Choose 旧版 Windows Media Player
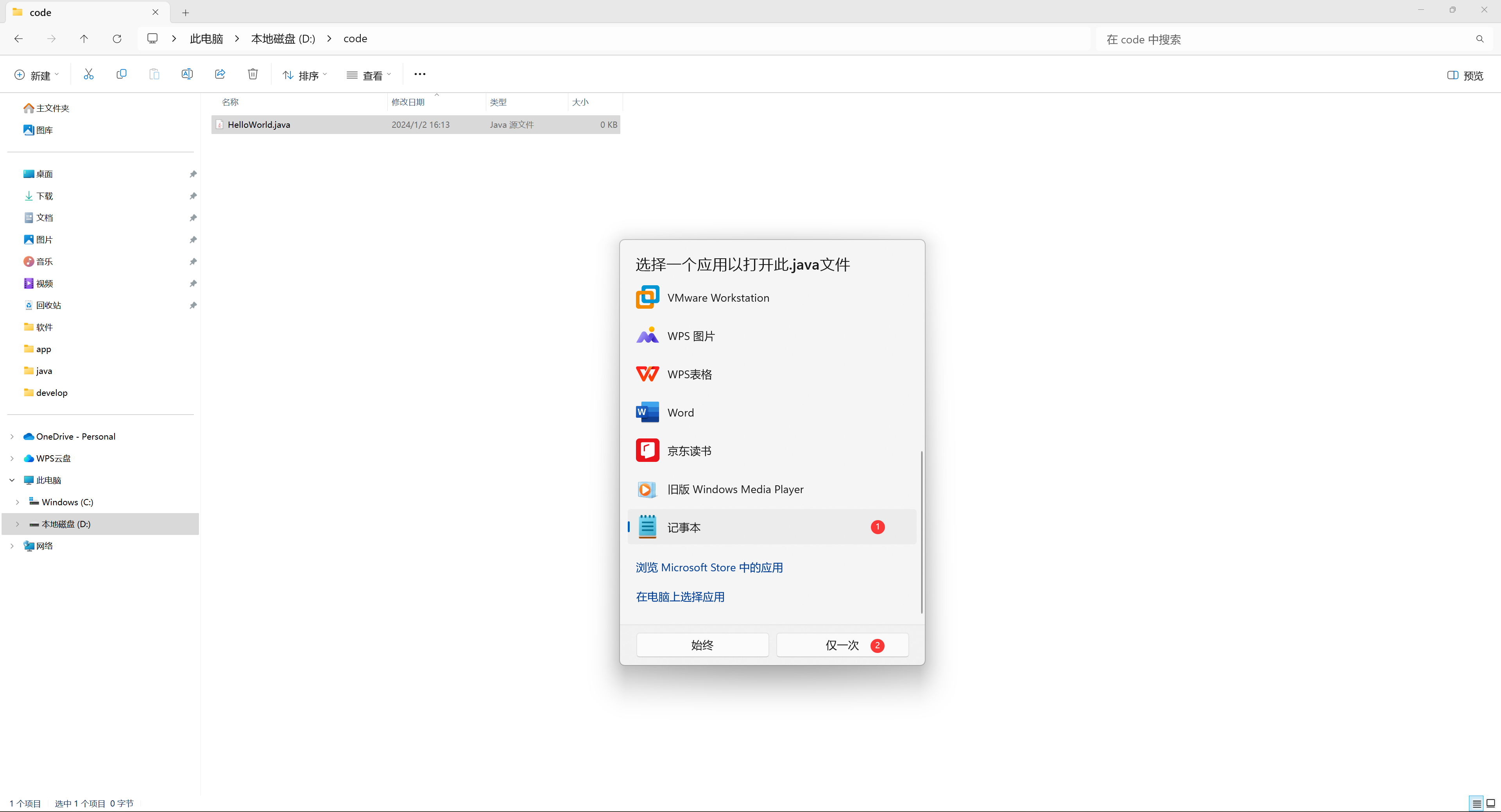The image size is (1501, 812). point(772,489)
